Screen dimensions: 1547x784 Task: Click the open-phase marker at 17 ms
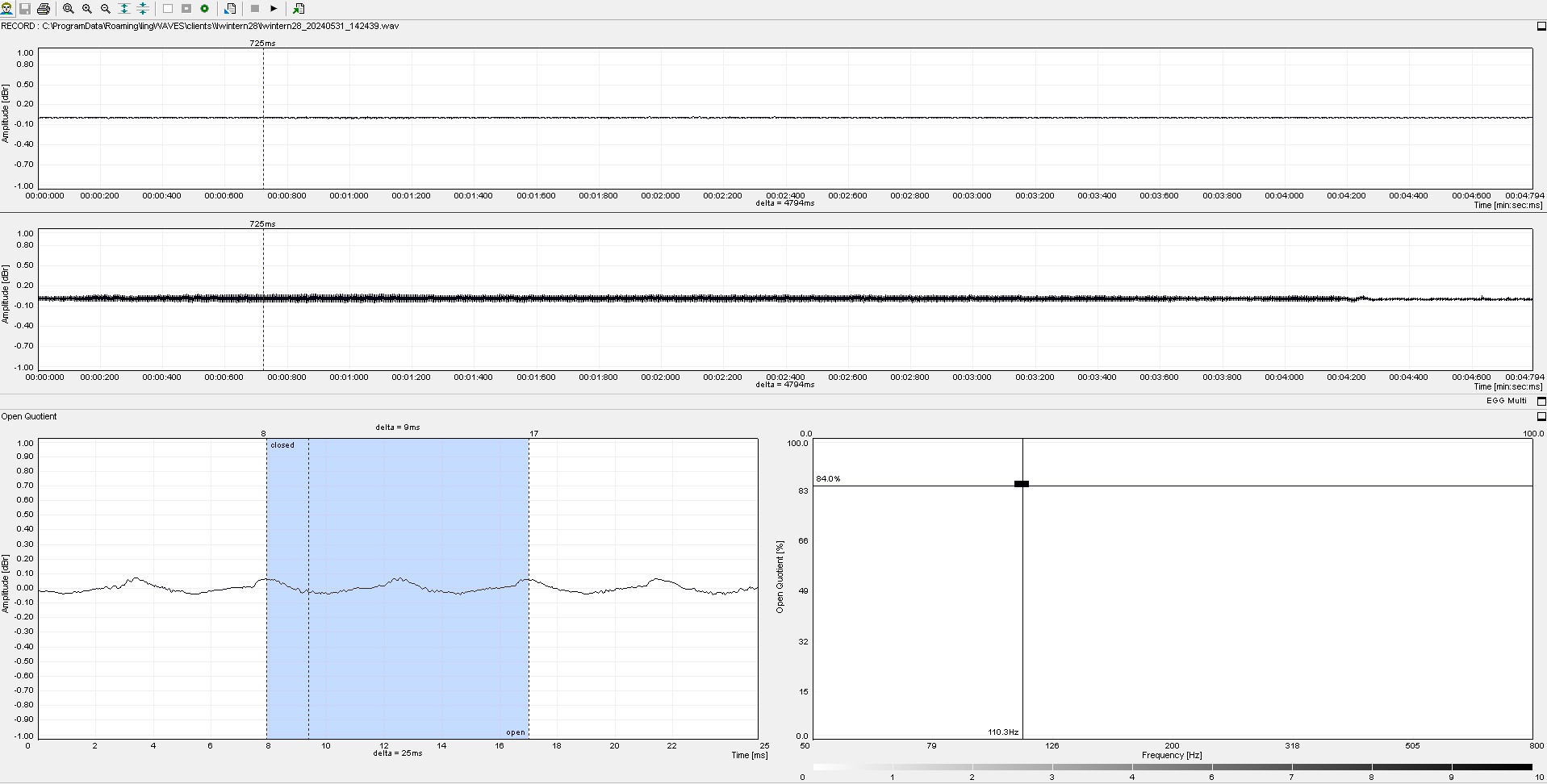pos(529,589)
